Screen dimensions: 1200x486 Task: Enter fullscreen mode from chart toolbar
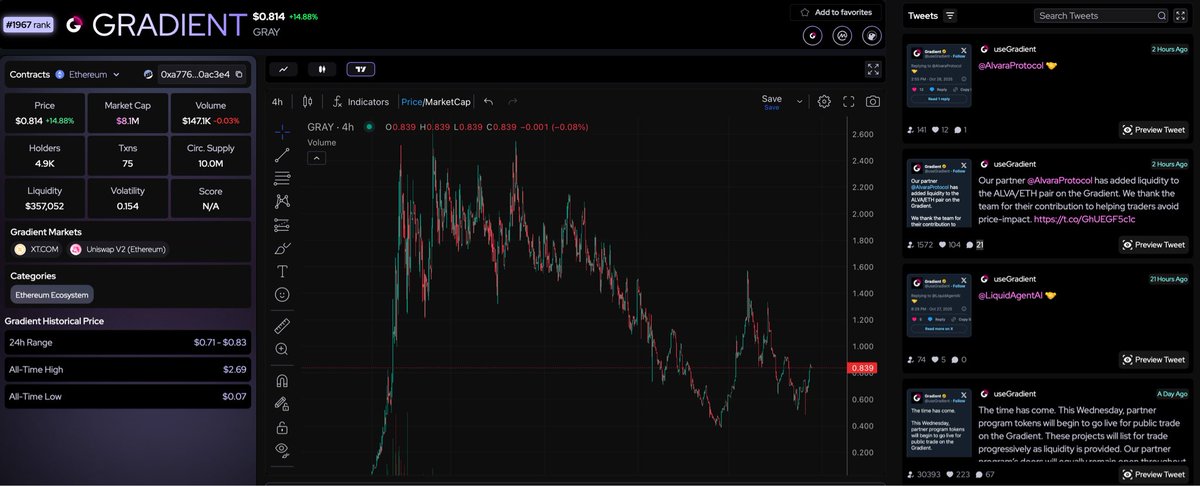point(849,101)
